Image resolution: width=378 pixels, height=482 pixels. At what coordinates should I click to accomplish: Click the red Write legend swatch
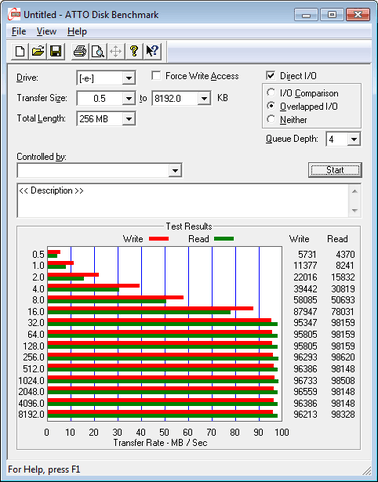(x=159, y=239)
